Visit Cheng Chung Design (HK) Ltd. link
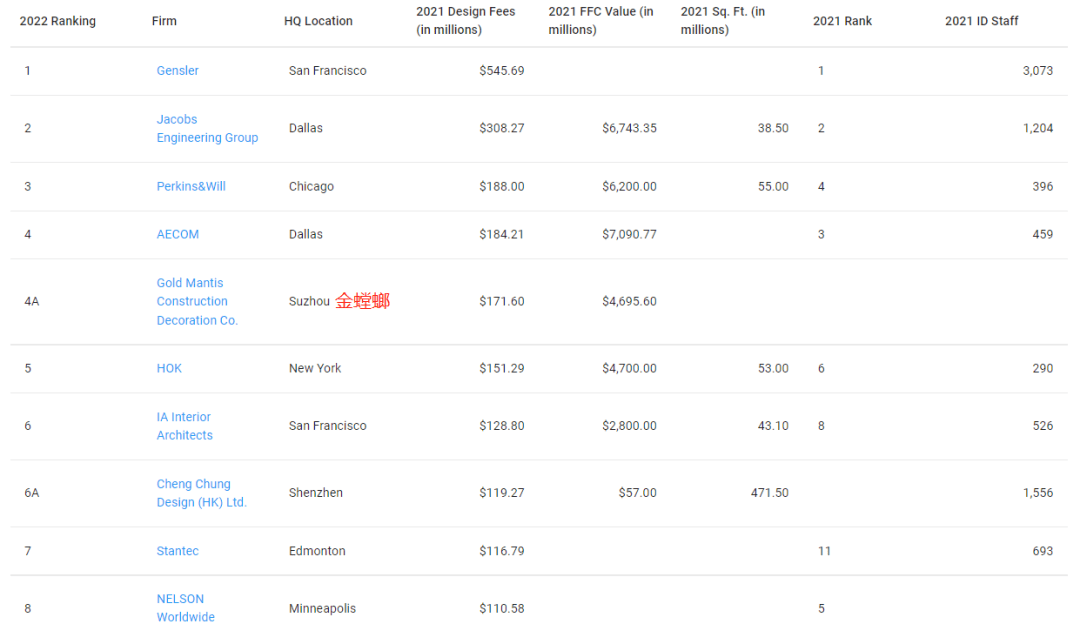This screenshot has width=1080, height=644. (201, 493)
